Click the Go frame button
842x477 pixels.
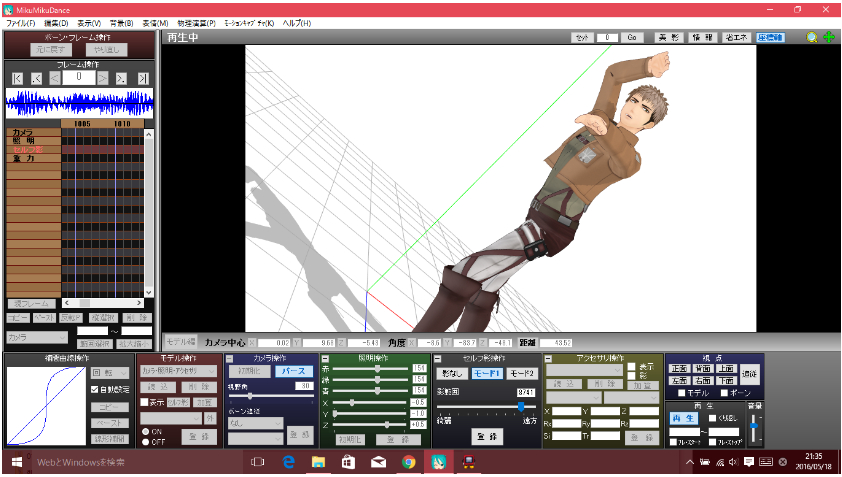coord(632,37)
